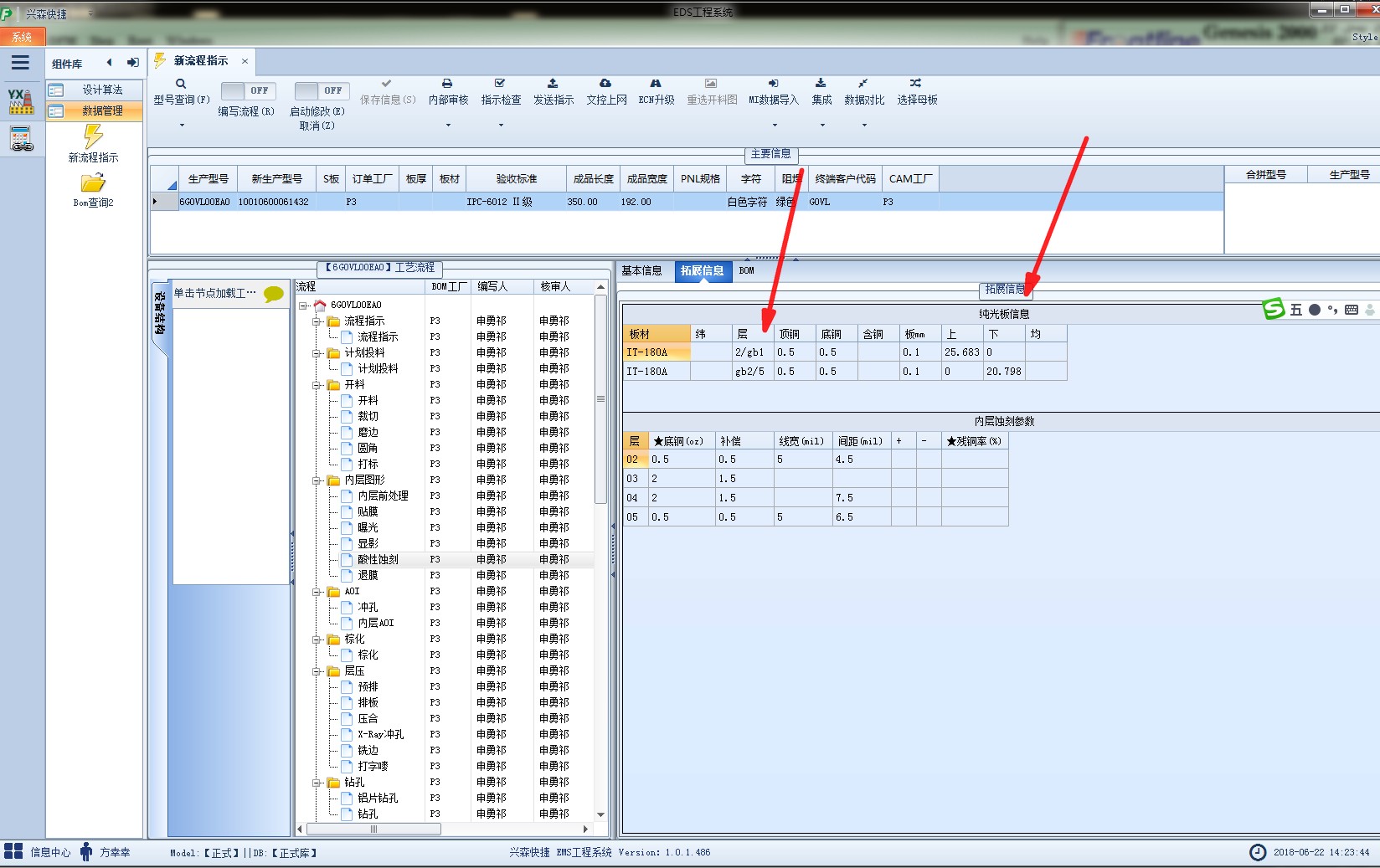
Task: Click the 重选开料图 image icon
Action: click(x=711, y=84)
